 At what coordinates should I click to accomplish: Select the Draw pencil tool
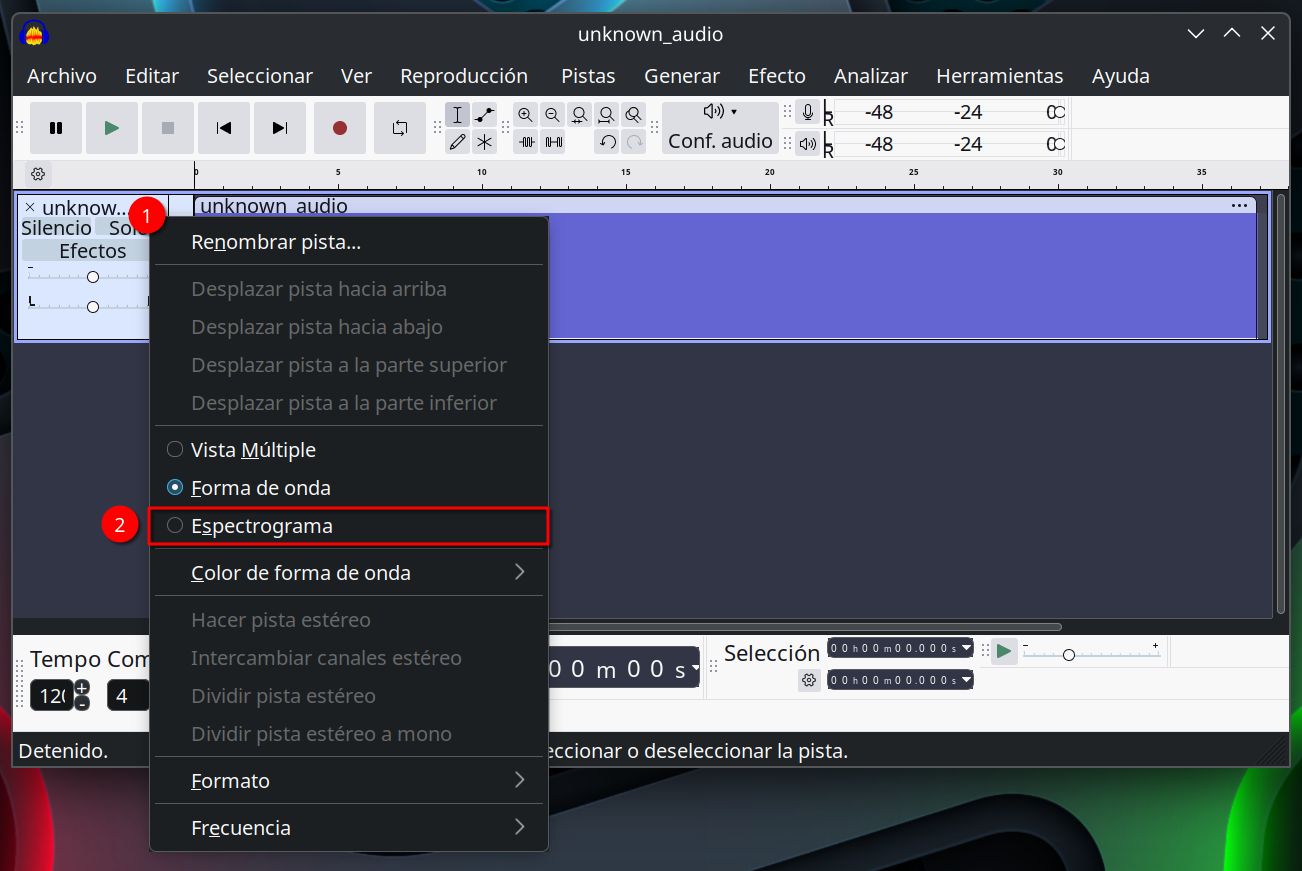457,142
